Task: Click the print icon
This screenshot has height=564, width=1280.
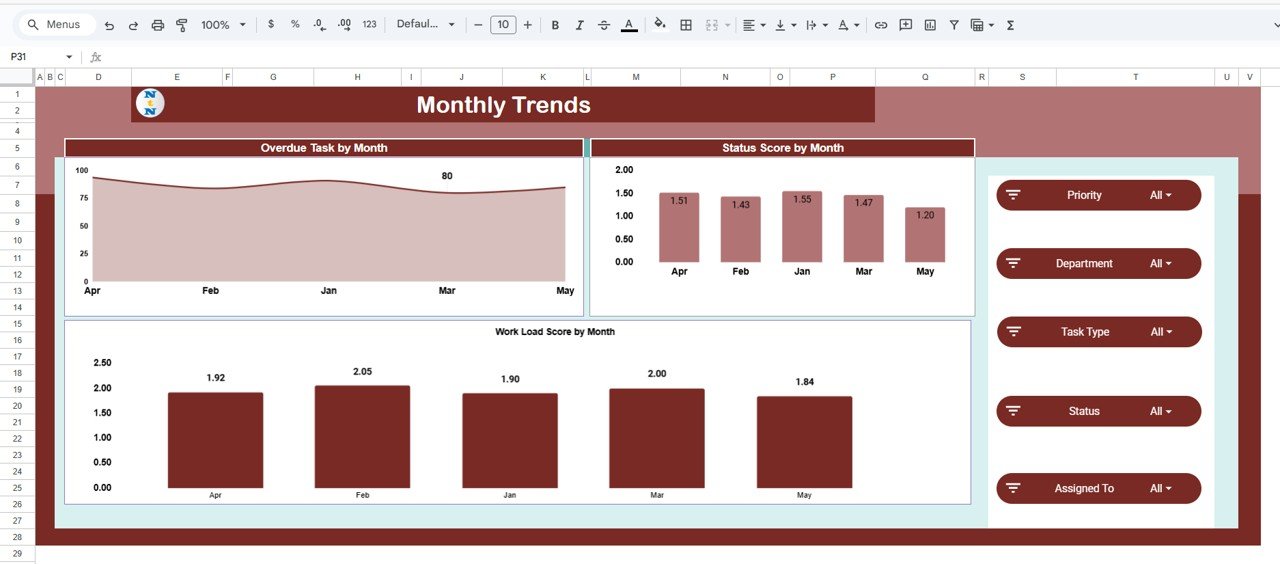Action: tap(157, 25)
